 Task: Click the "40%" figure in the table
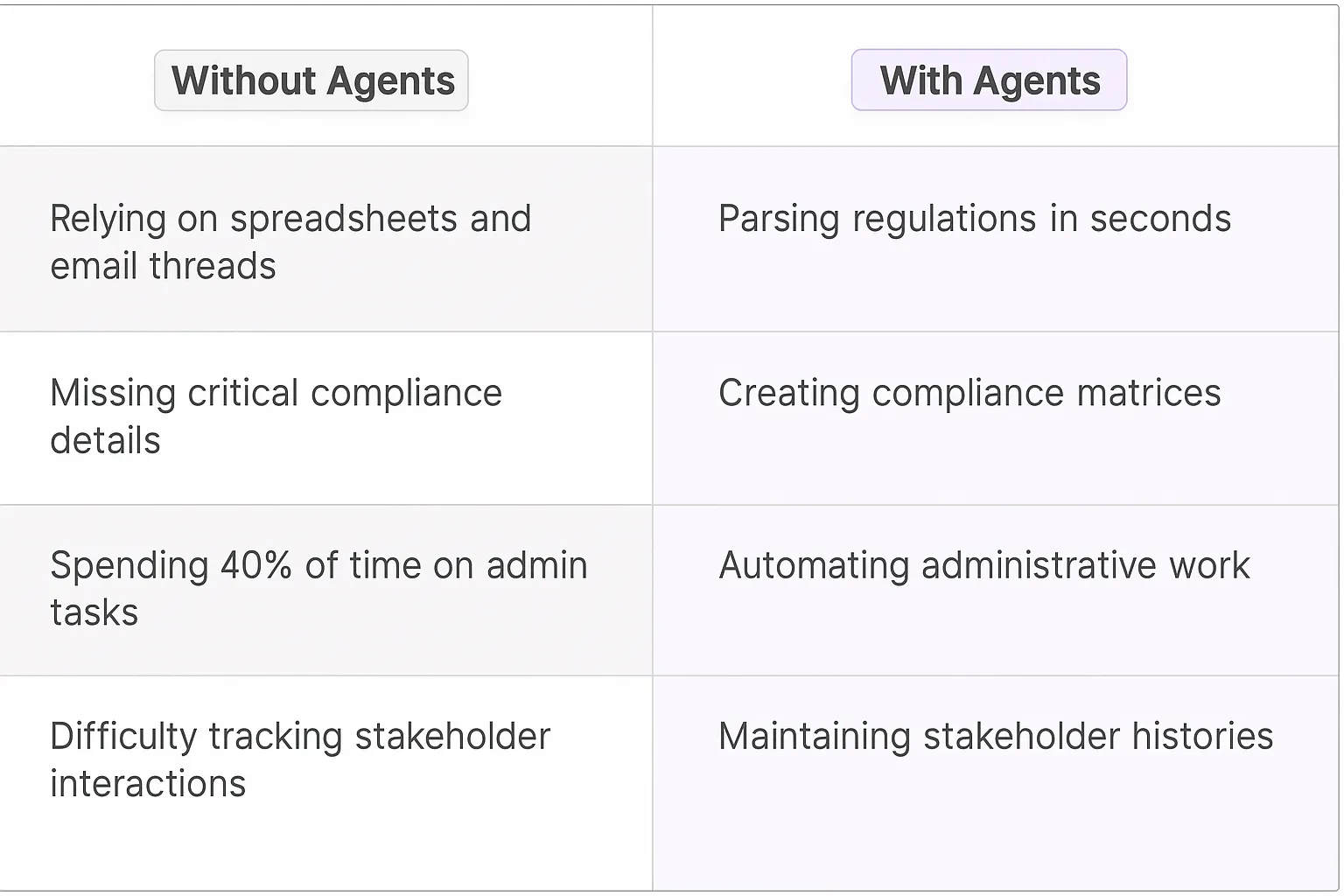[255, 565]
